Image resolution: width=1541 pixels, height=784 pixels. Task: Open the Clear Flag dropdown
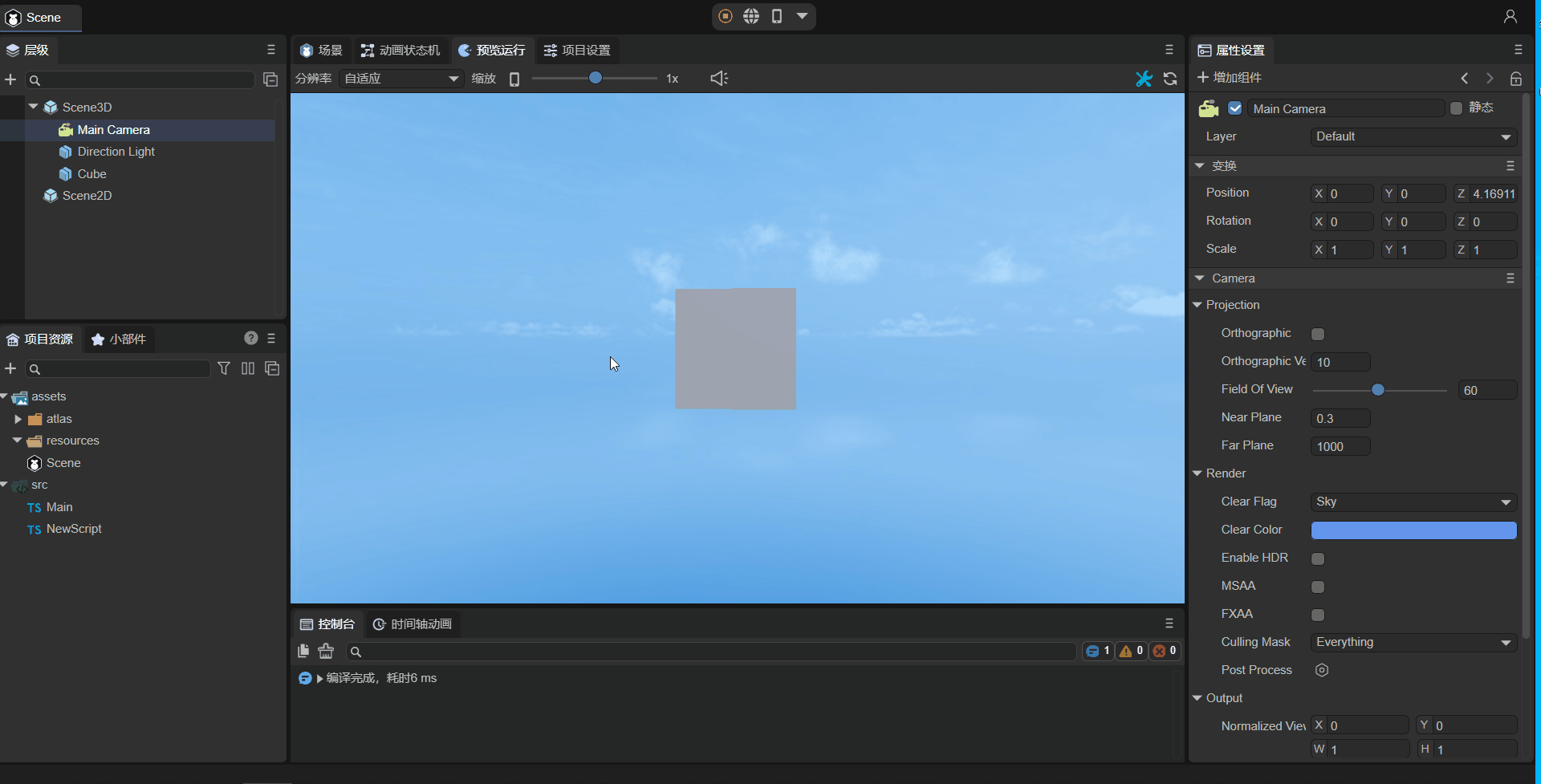[x=1413, y=502]
